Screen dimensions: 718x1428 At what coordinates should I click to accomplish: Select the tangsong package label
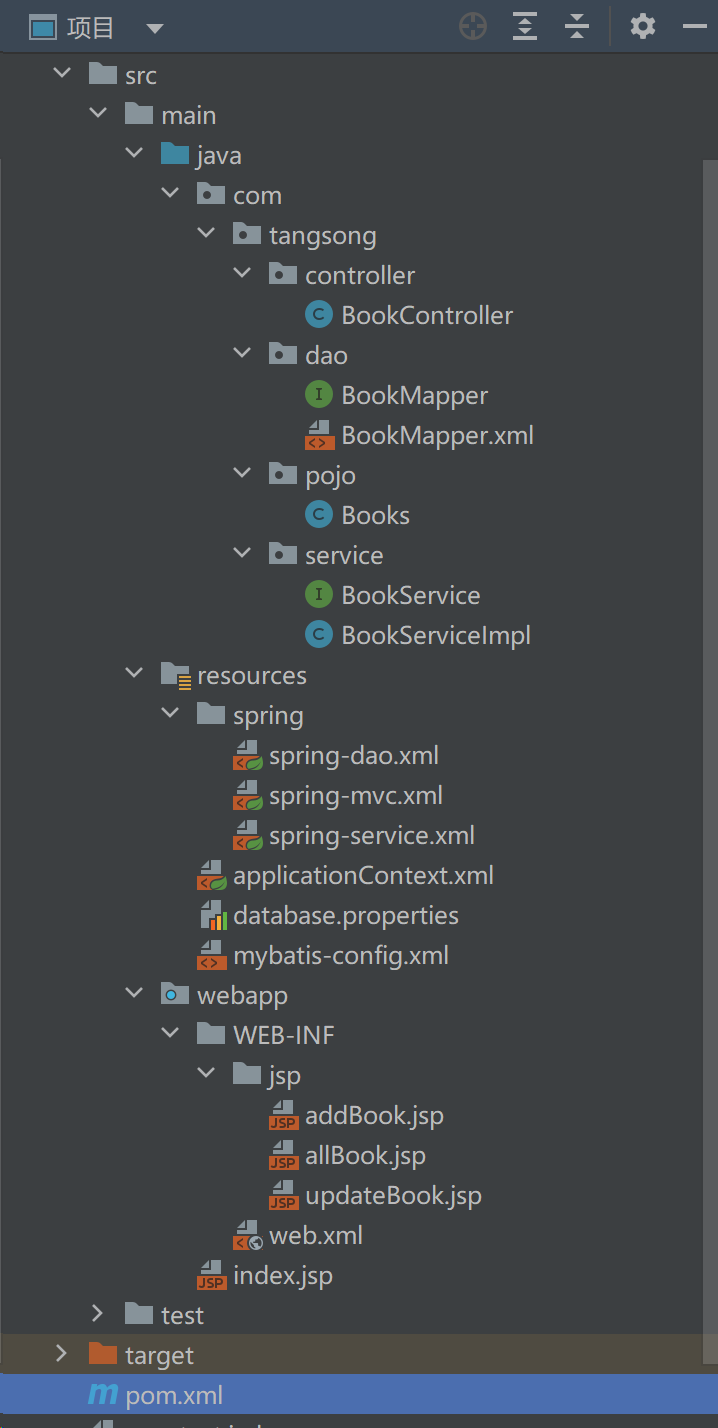pyautogui.click(x=323, y=235)
